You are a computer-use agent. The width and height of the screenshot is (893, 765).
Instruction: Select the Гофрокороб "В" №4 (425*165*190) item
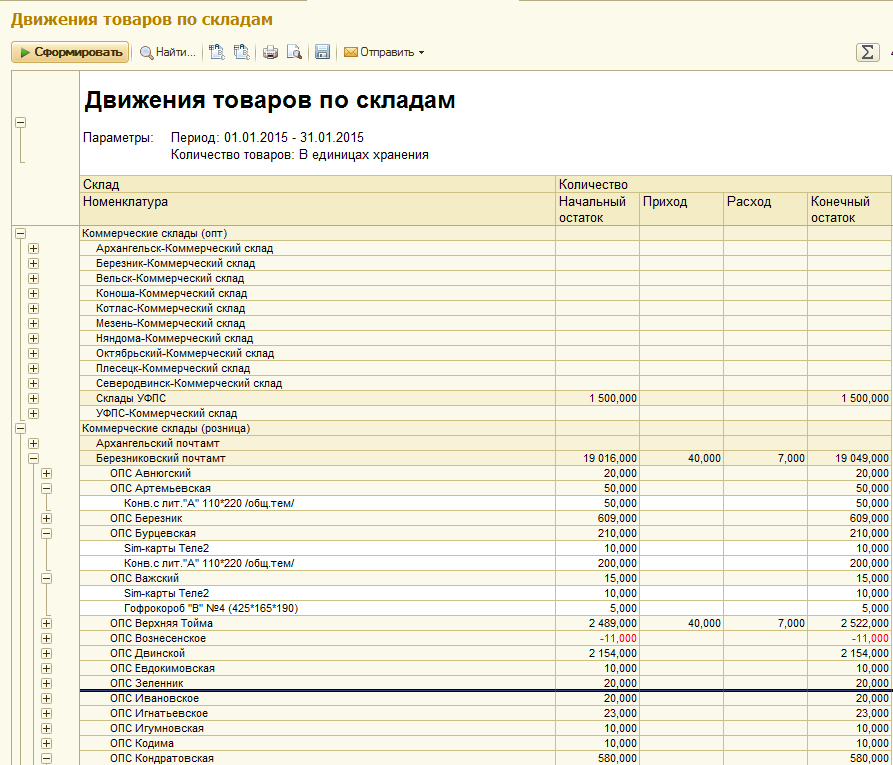click(211, 608)
